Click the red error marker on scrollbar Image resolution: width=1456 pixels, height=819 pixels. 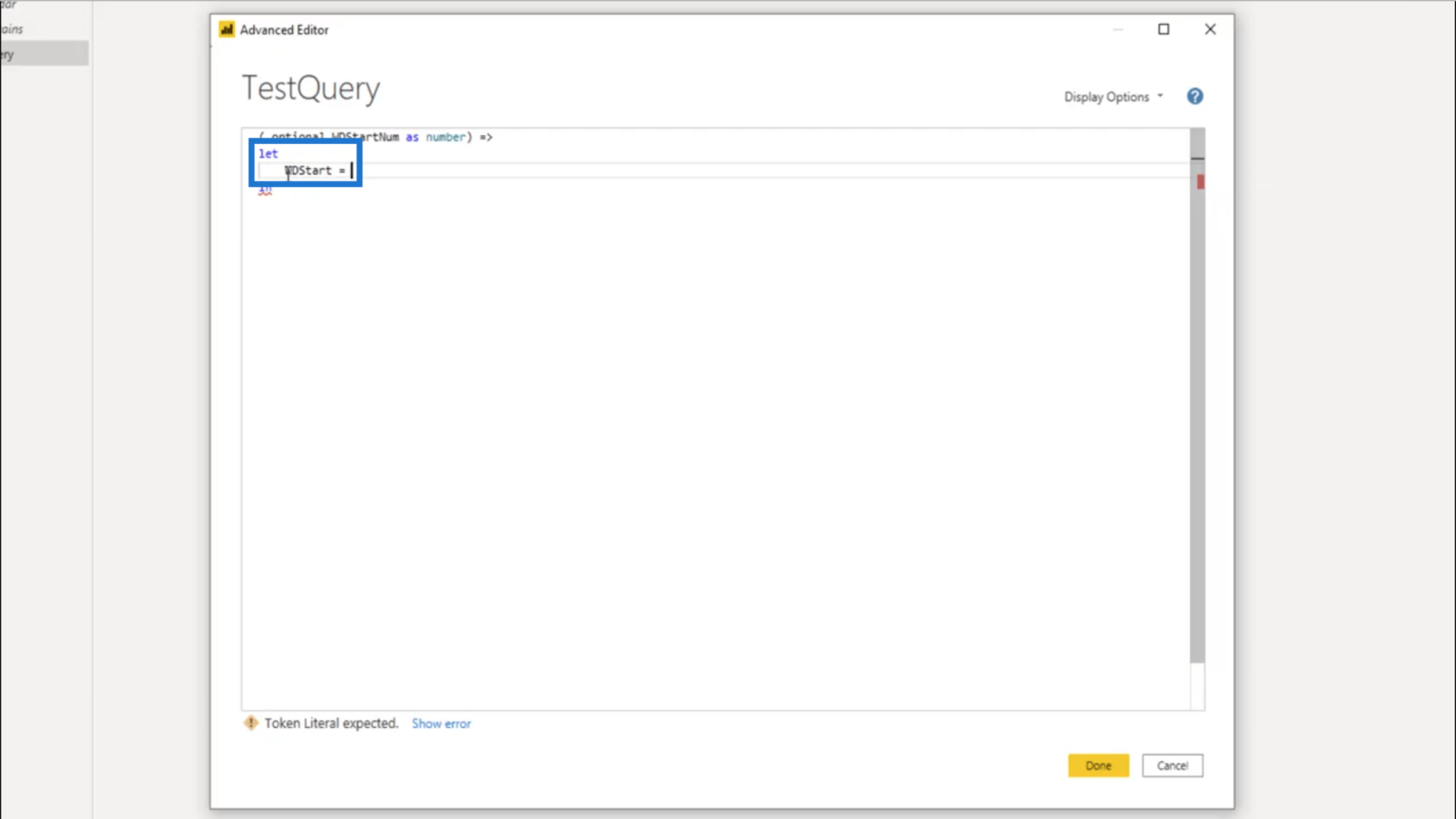(1200, 181)
